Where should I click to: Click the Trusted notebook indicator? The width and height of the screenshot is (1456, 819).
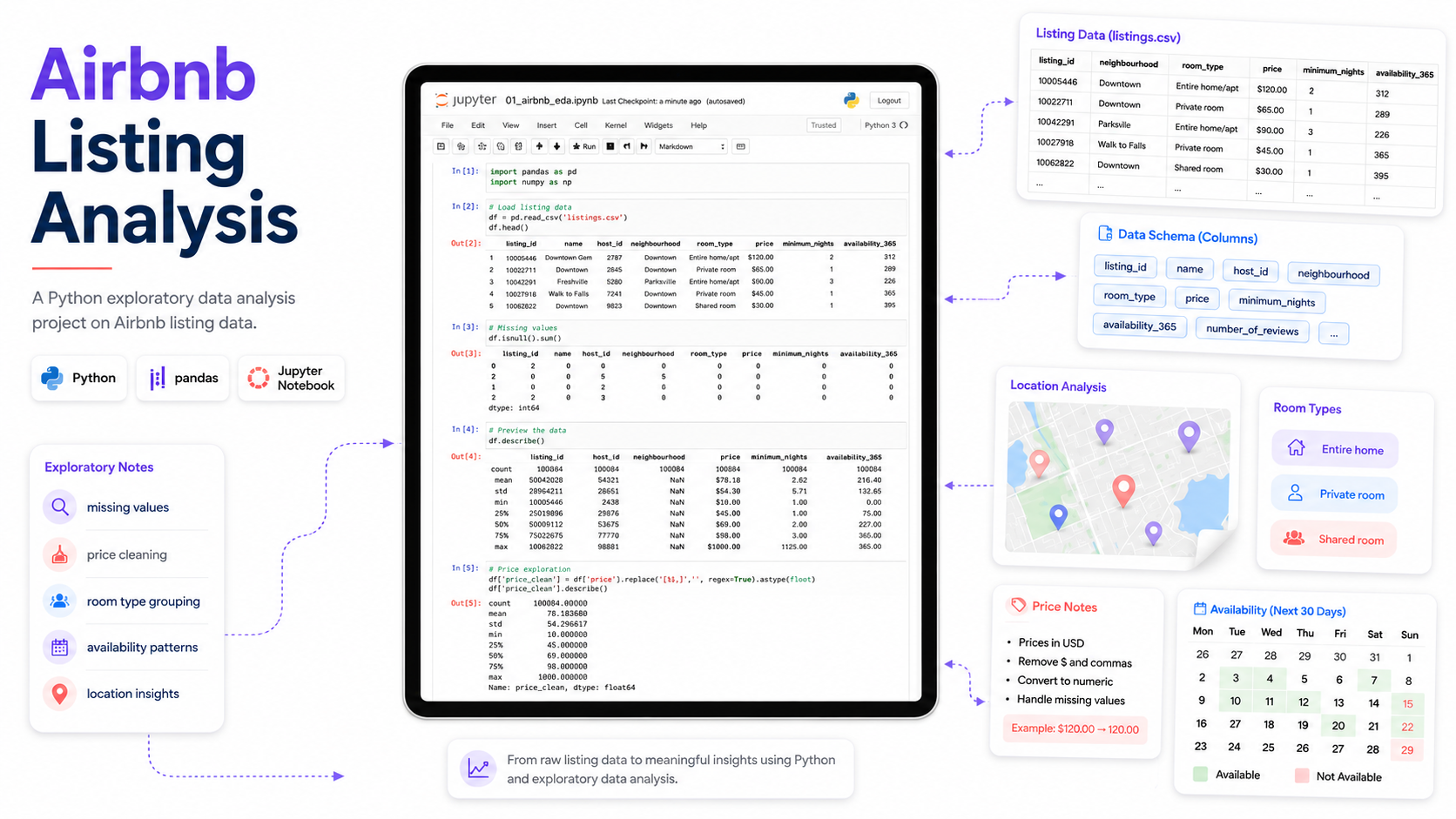[824, 125]
